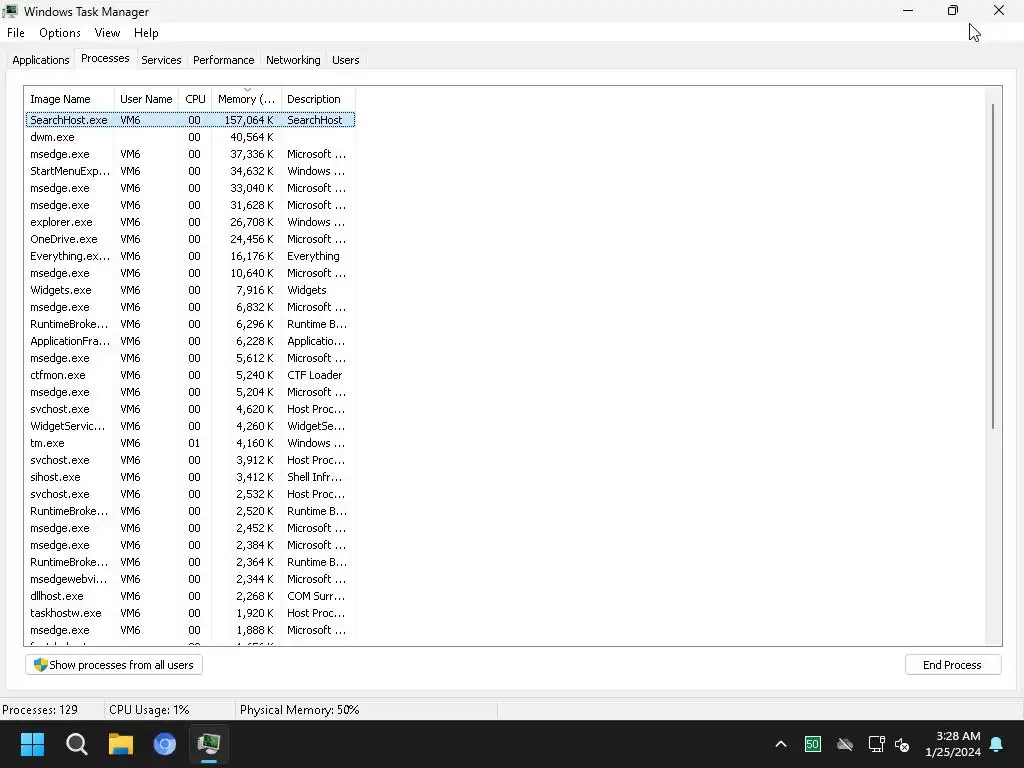
Task: Select the WidgetServic... process row
Action: pos(190,426)
